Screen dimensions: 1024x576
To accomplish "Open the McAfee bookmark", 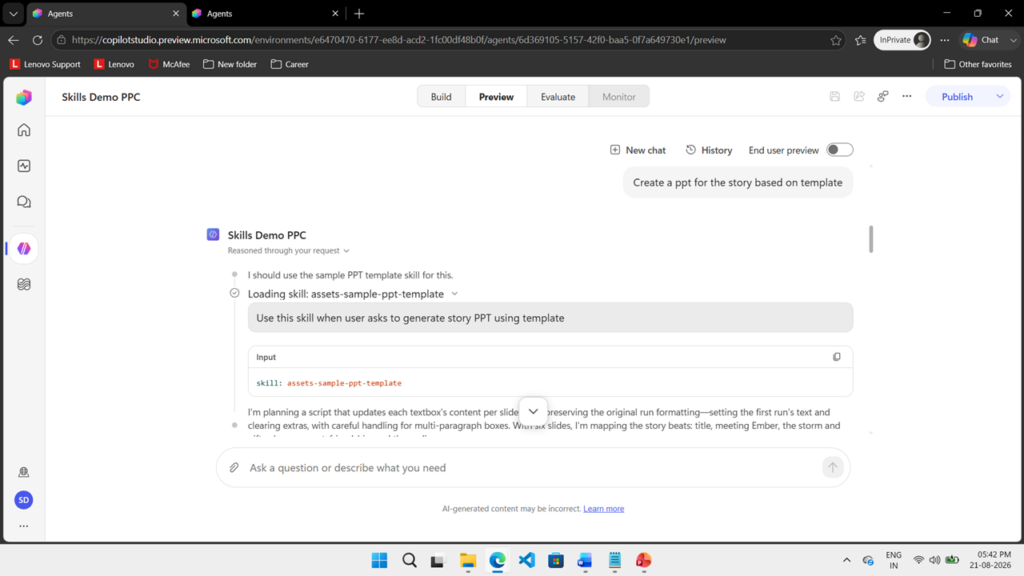I will (169, 64).
